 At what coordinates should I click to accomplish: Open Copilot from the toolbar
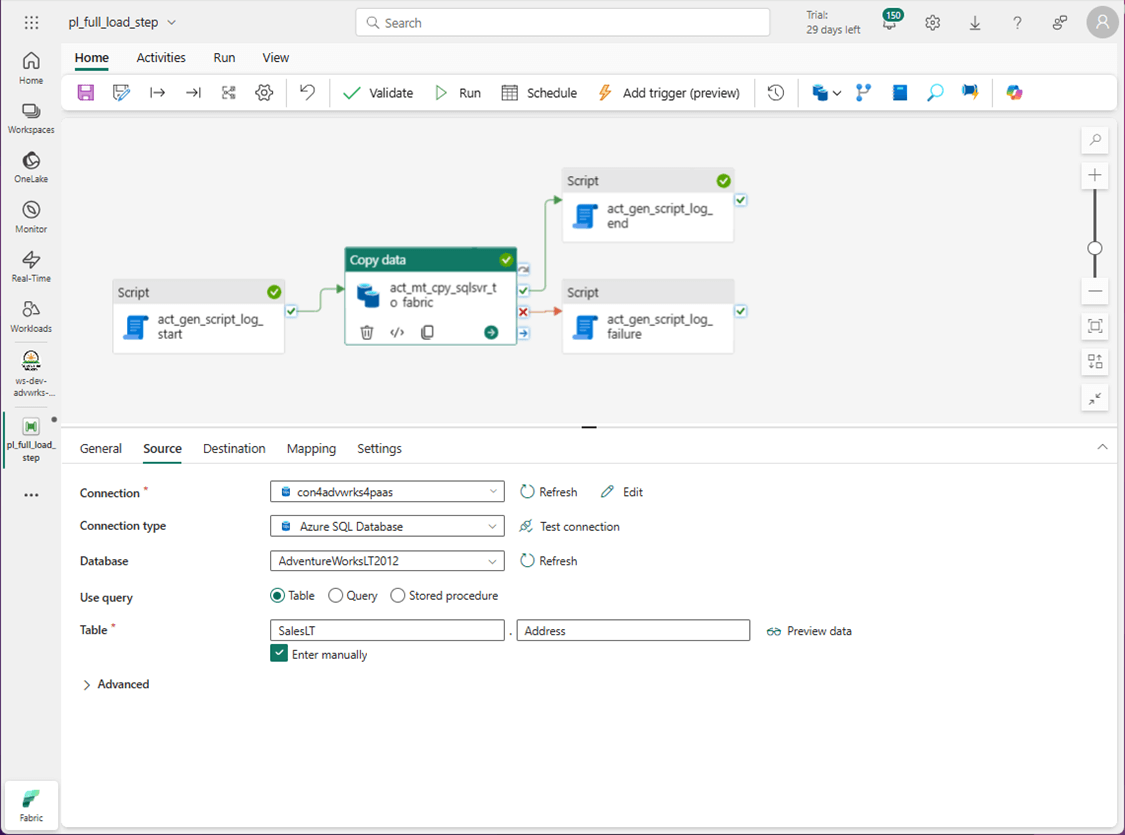point(1014,93)
